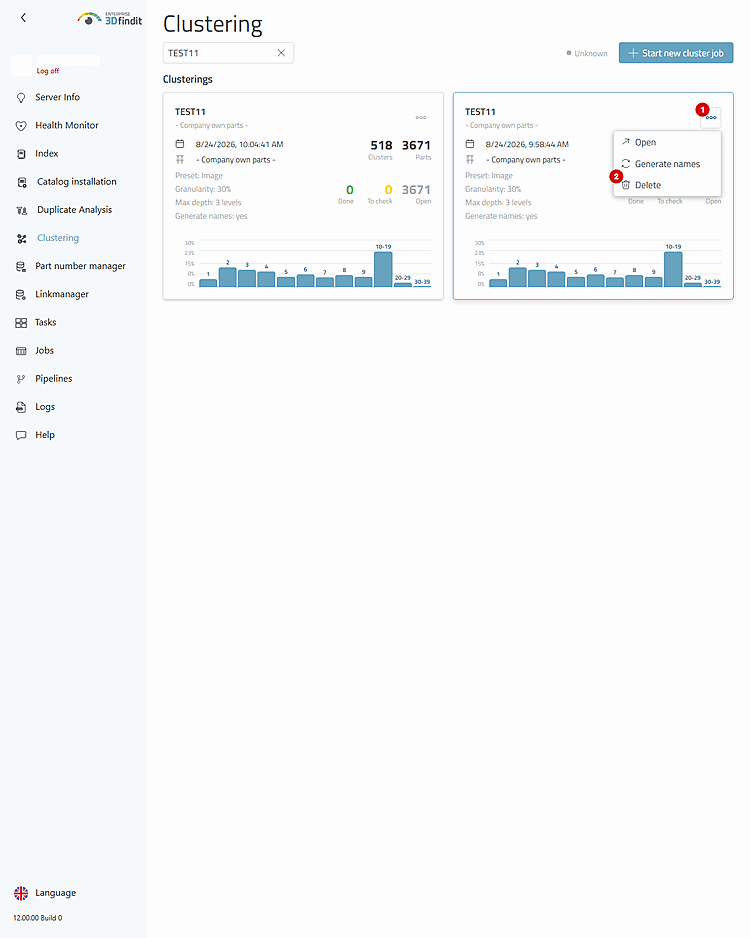Viewport: 750px width, 938px height.
Task: Clear the TEST11 search filter
Action: pos(281,53)
